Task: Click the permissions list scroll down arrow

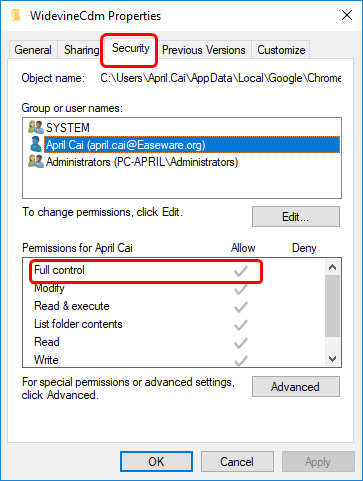Action: click(x=332, y=359)
